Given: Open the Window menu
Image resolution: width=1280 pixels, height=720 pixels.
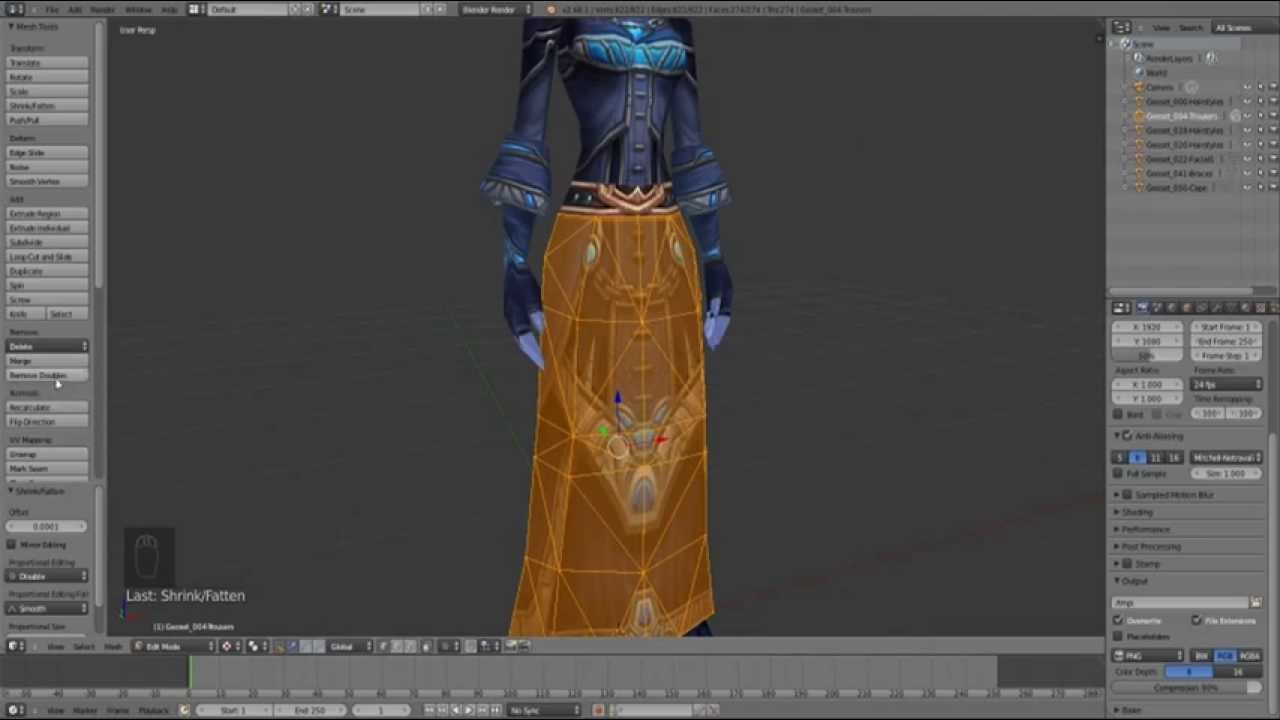Looking at the screenshot, I should pyautogui.click(x=138, y=9).
